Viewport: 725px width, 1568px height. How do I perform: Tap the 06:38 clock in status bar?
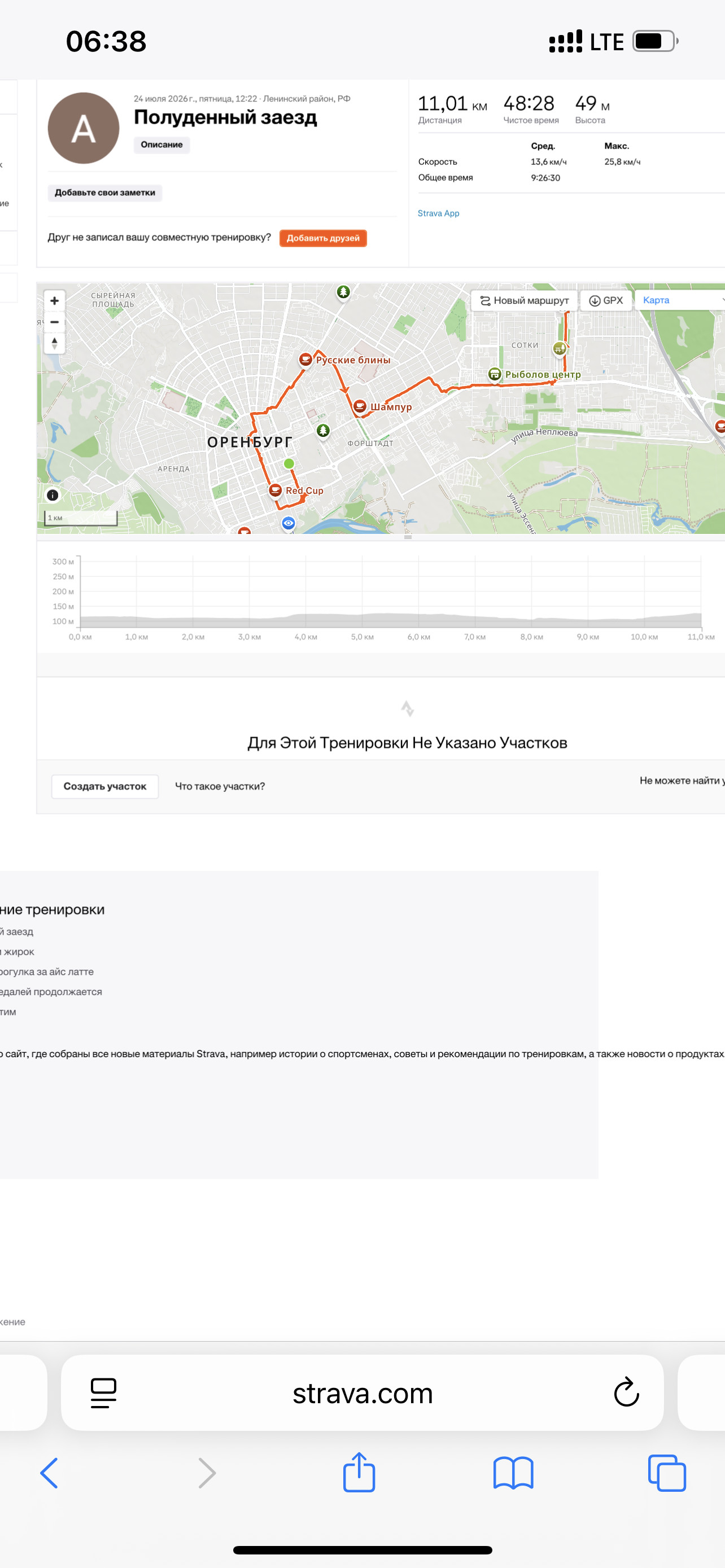pyautogui.click(x=106, y=41)
